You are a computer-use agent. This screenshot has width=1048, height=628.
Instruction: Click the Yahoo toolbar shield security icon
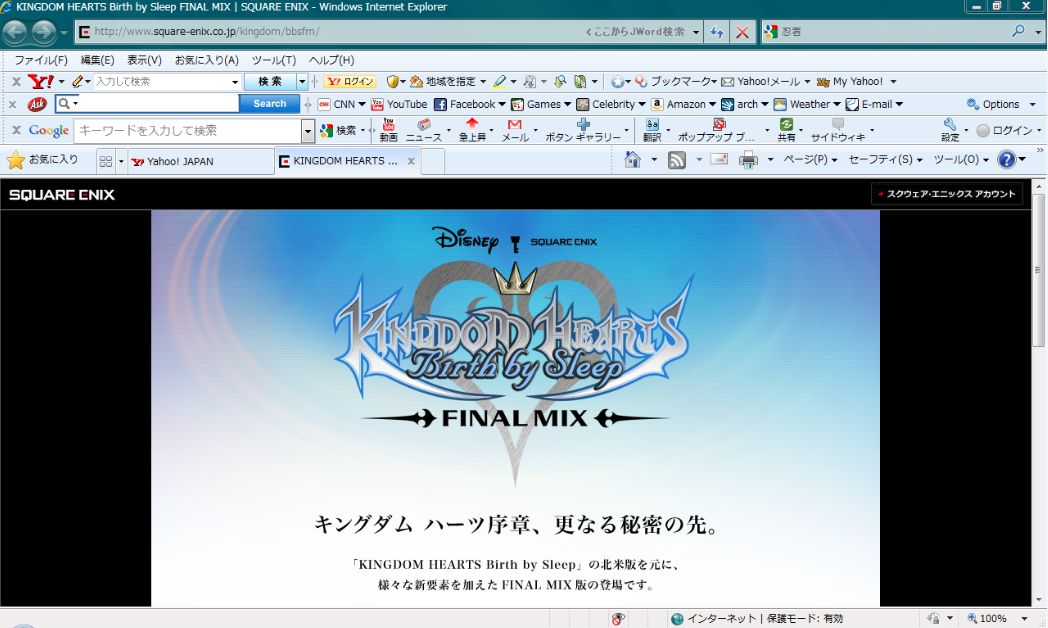(x=393, y=82)
